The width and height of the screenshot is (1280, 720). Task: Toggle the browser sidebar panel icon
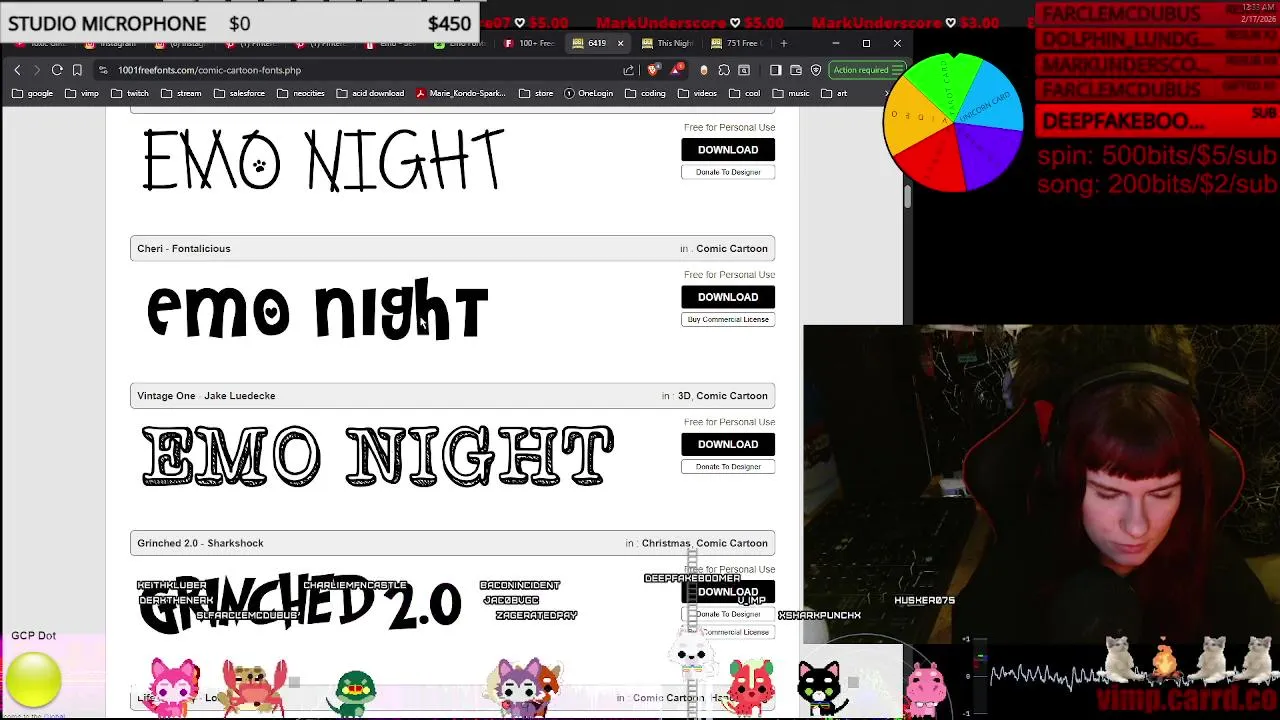click(775, 70)
